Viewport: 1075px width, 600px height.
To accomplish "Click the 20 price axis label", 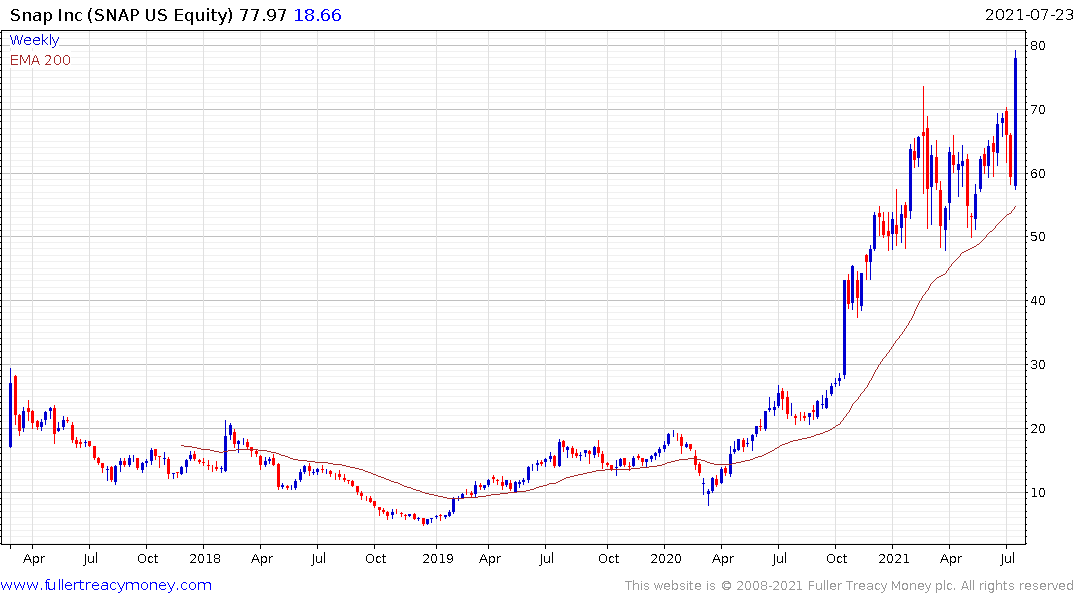I will point(1037,429).
